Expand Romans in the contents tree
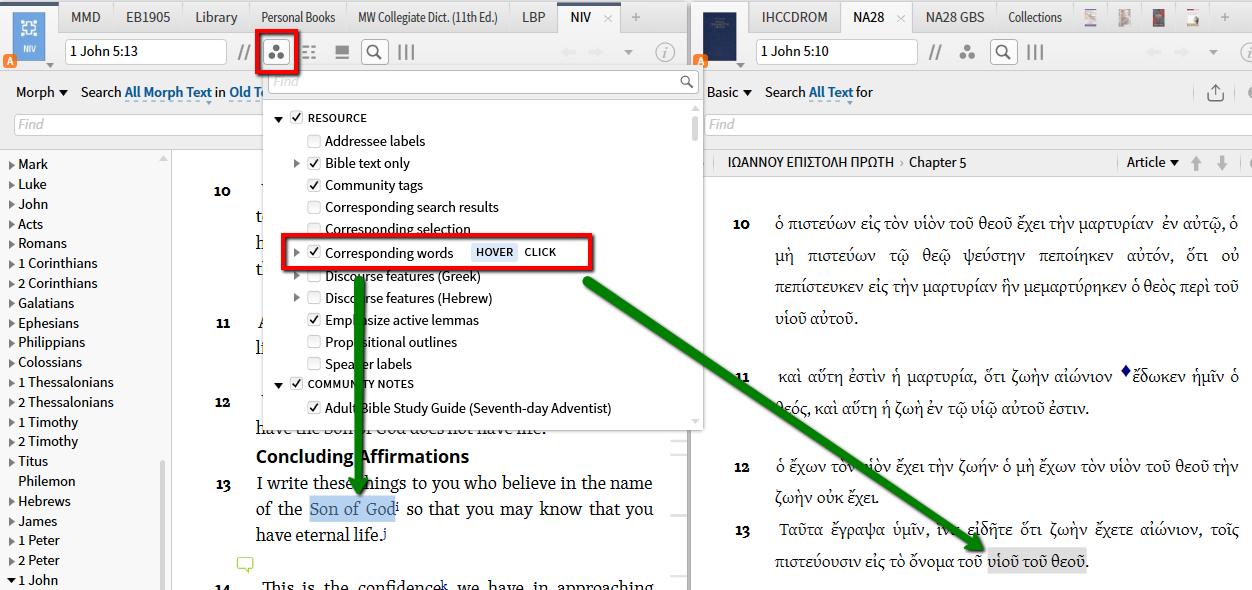This screenshot has height=590, width=1252. click(x=12, y=244)
